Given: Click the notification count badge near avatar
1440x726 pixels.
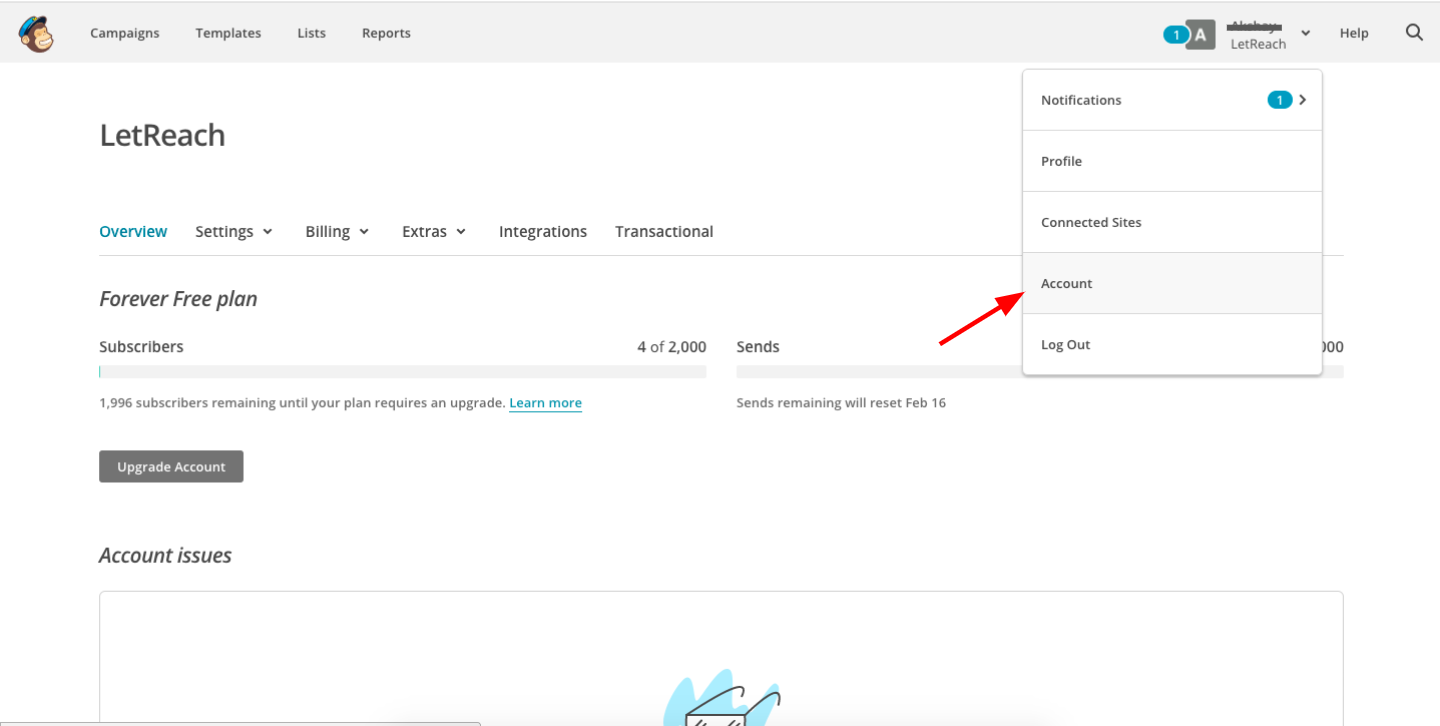Looking at the screenshot, I should tap(1176, 35).
